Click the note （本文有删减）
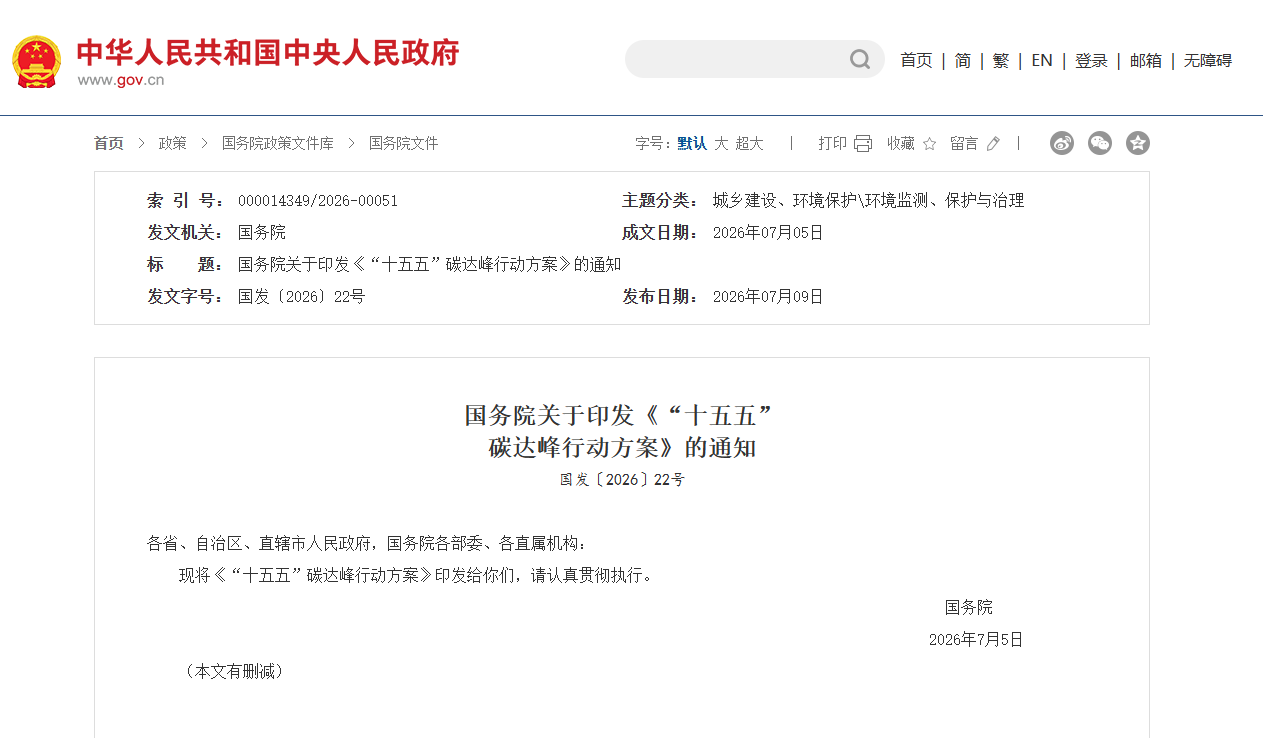 point(235,672)
